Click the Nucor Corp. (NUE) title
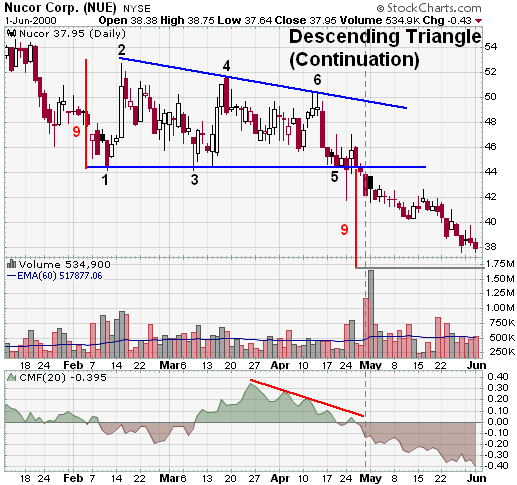This screenshot has height=485, width=517. (60, 7)
